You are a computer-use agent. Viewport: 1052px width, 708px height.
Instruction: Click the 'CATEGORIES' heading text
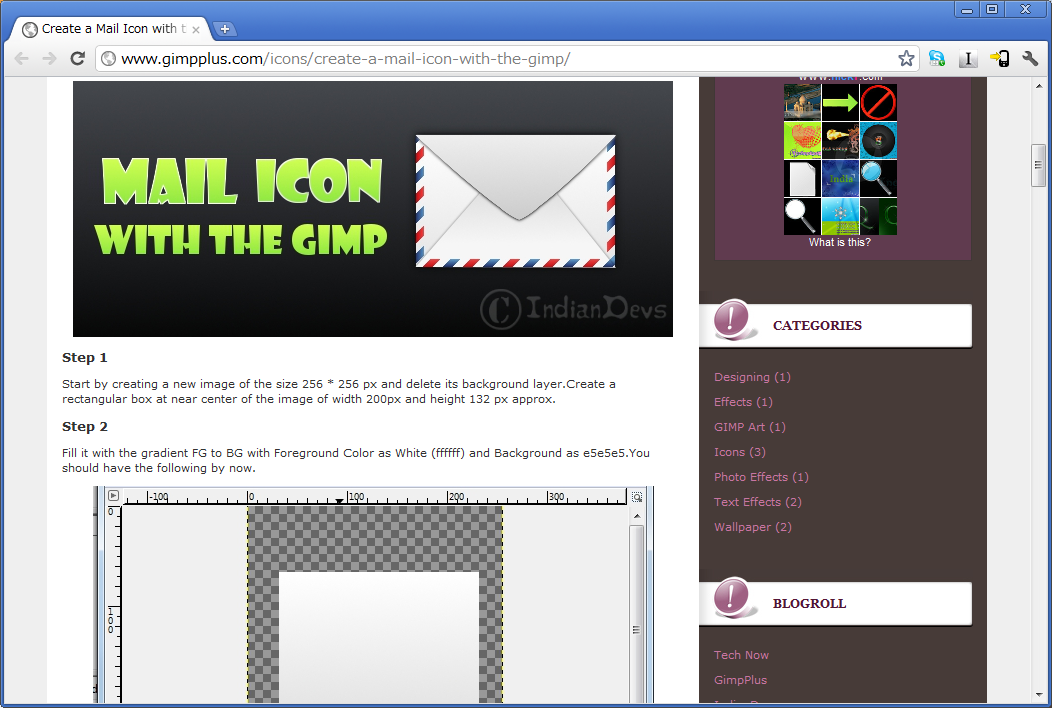817,325
